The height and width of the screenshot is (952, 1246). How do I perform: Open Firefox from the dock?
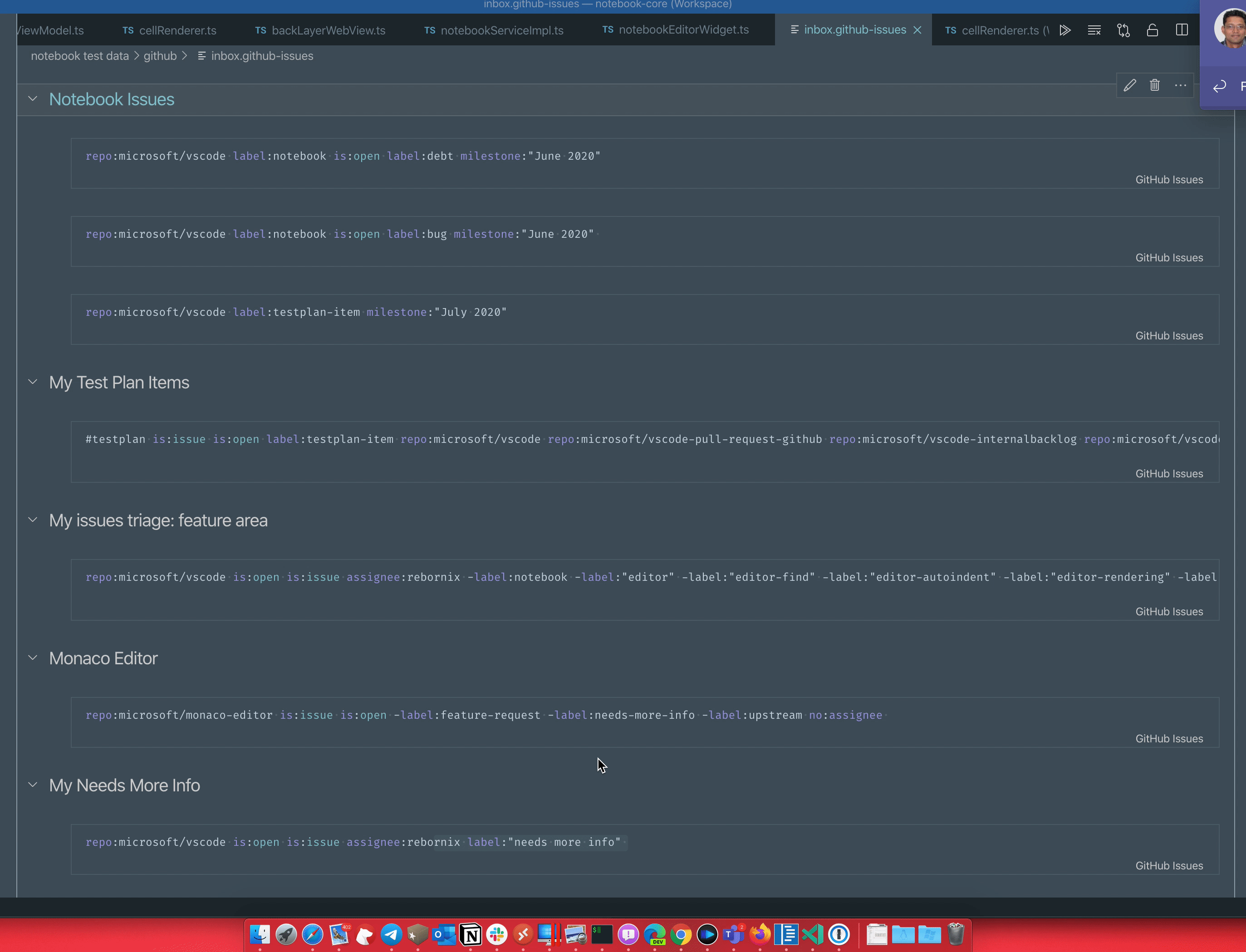[760, 934]
